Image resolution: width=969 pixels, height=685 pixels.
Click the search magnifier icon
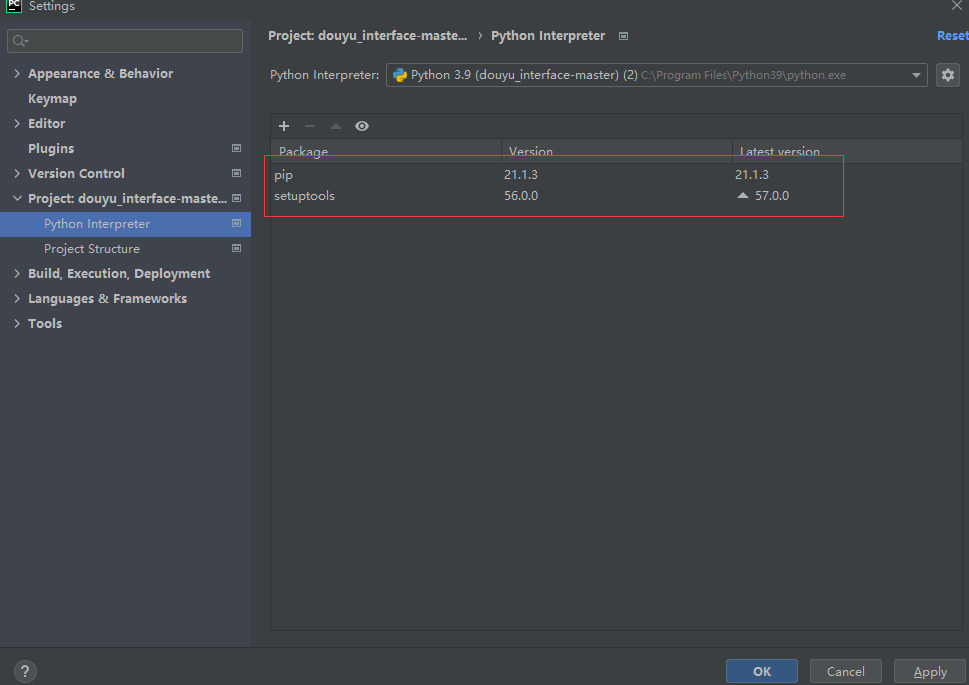click(x=20, y=41)
